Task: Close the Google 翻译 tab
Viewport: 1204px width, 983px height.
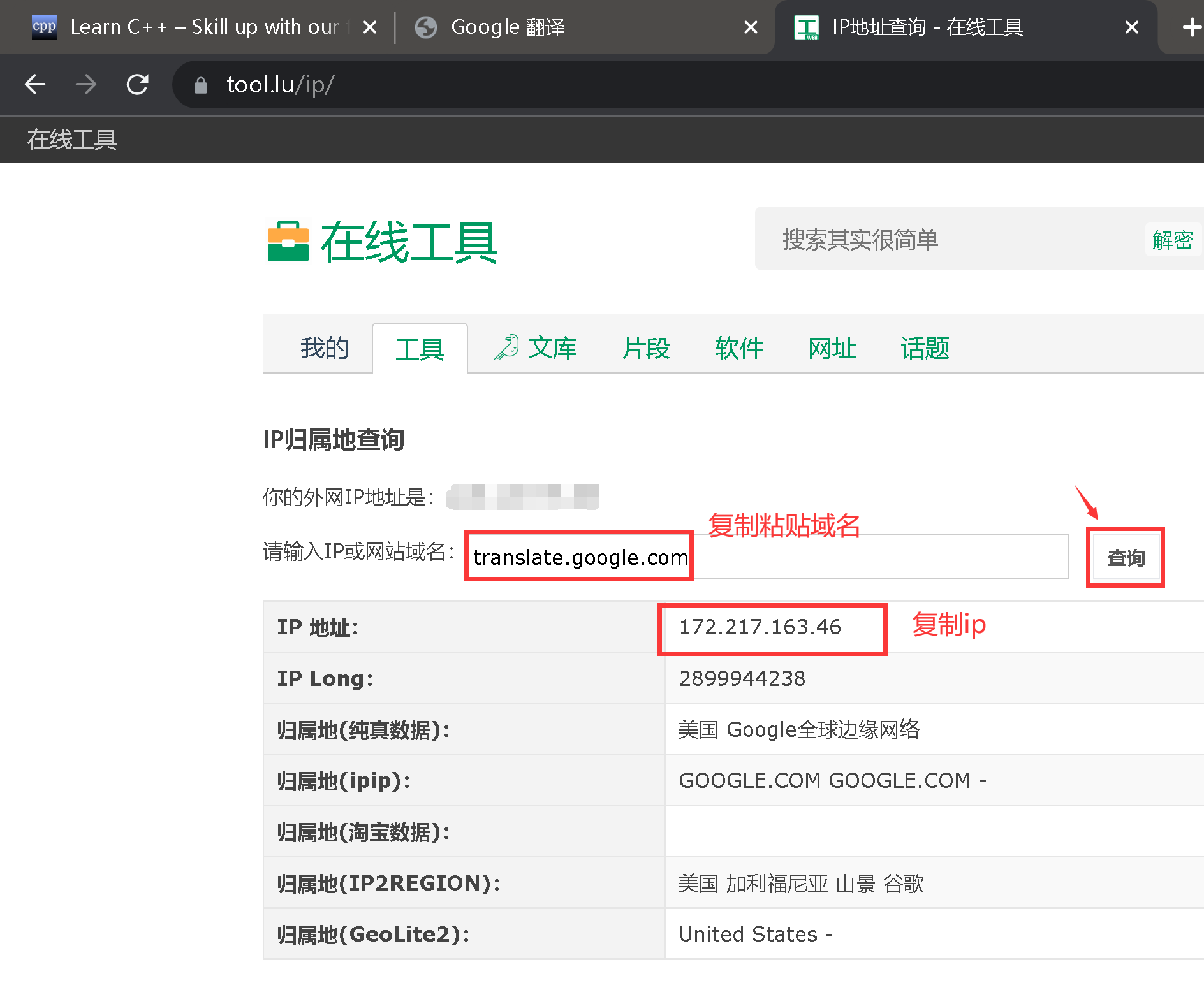Action: (x=751, y=27)
